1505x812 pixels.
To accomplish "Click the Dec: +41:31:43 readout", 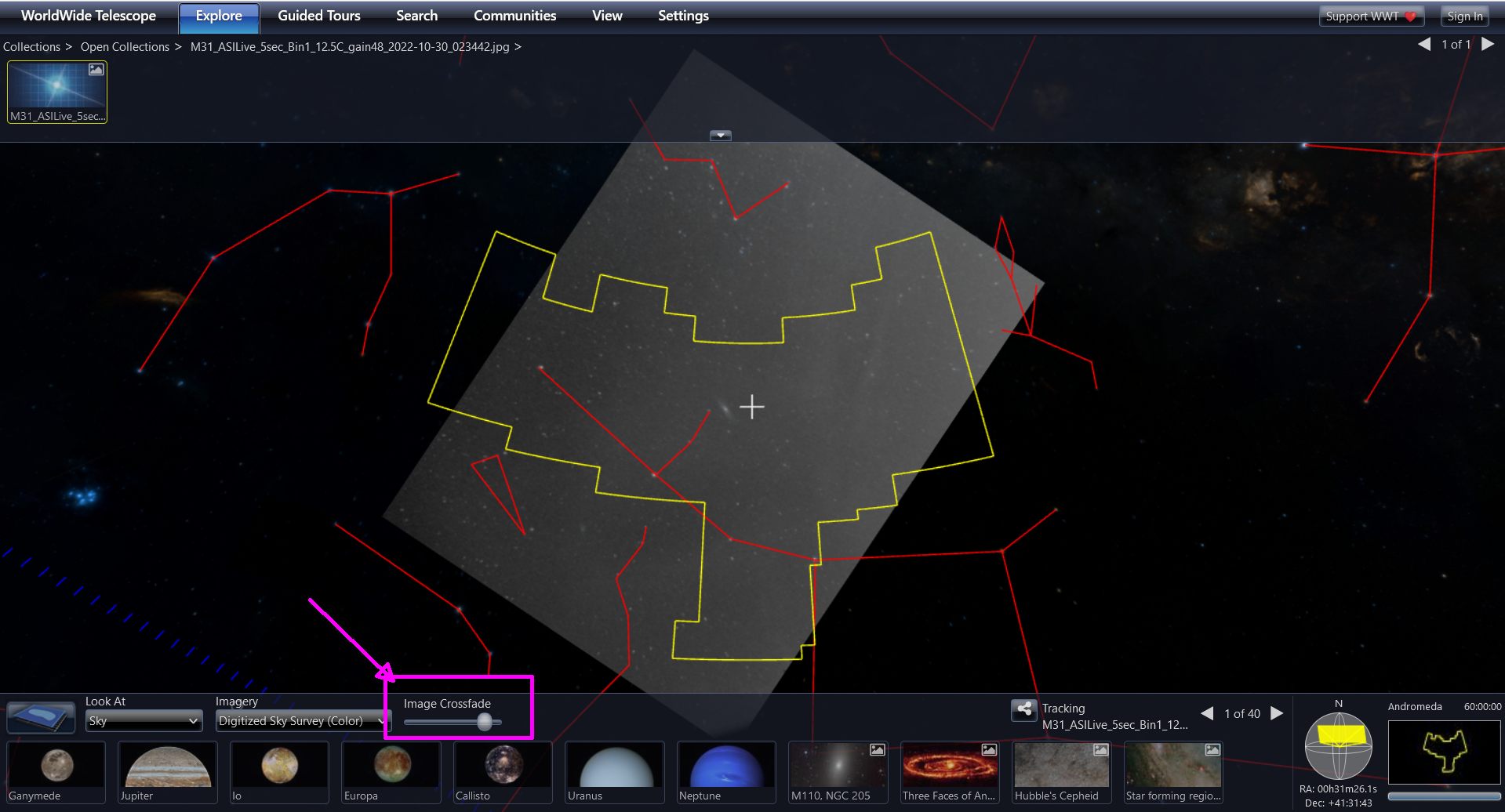I will tap(1338, 803).
